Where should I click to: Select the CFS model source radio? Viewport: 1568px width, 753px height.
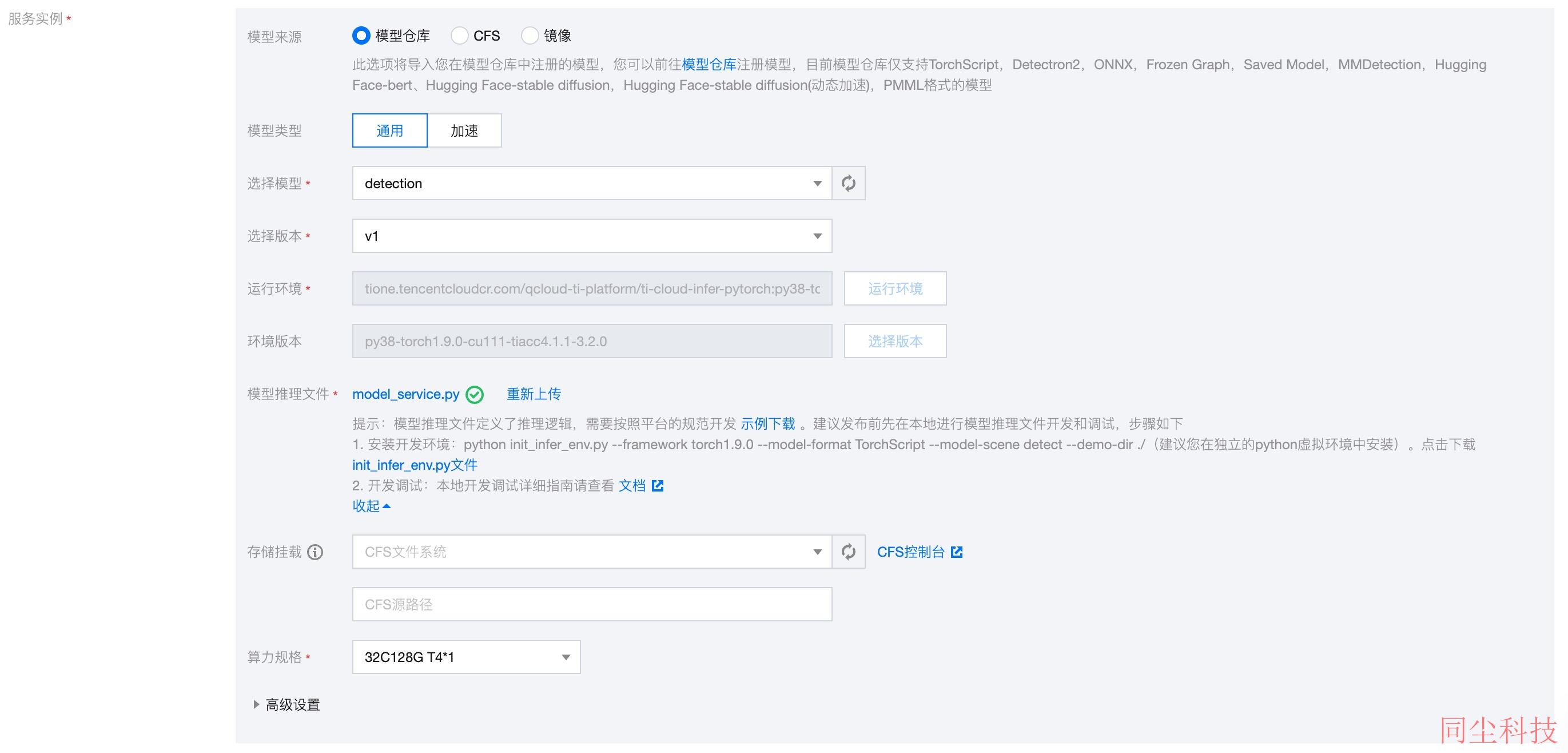[460, 35]
